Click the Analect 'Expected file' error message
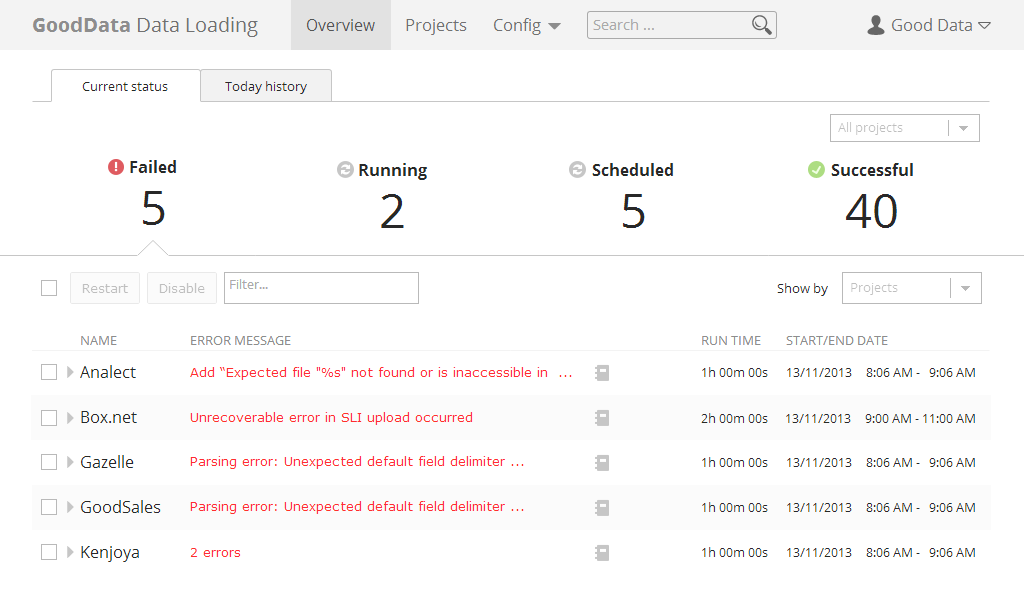Image resolution: width=1024 pixels, height=615 pixels. [381, 373]
